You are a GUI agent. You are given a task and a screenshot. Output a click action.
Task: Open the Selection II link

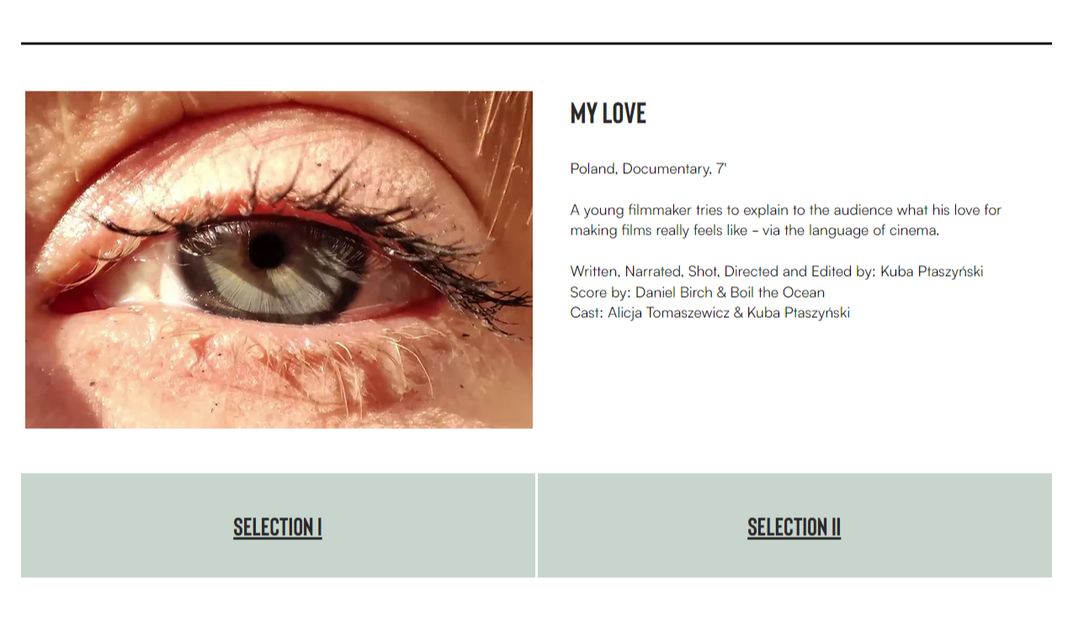click(x=794, y=527)
